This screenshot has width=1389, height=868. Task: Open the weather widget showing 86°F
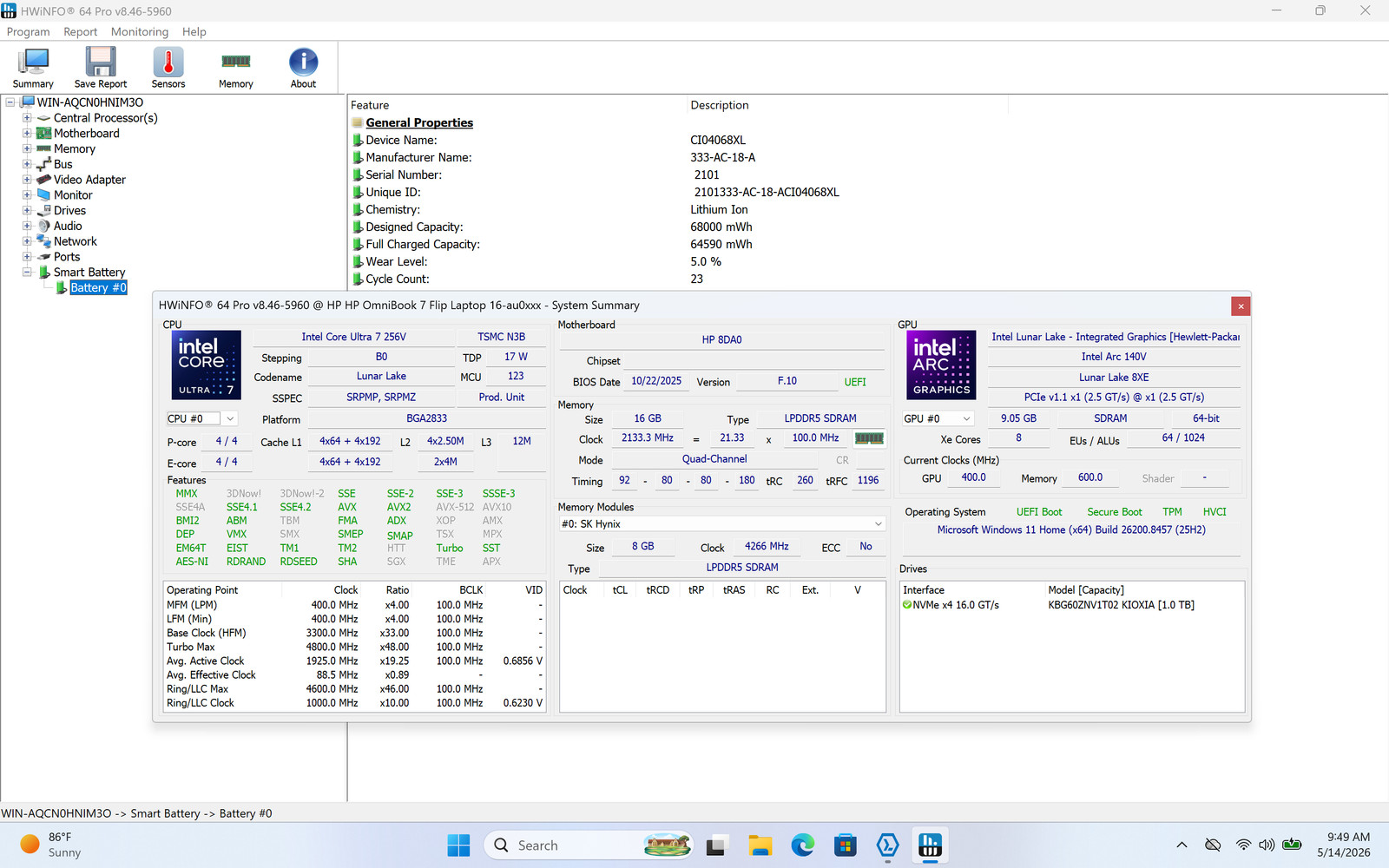click(52, 845)
